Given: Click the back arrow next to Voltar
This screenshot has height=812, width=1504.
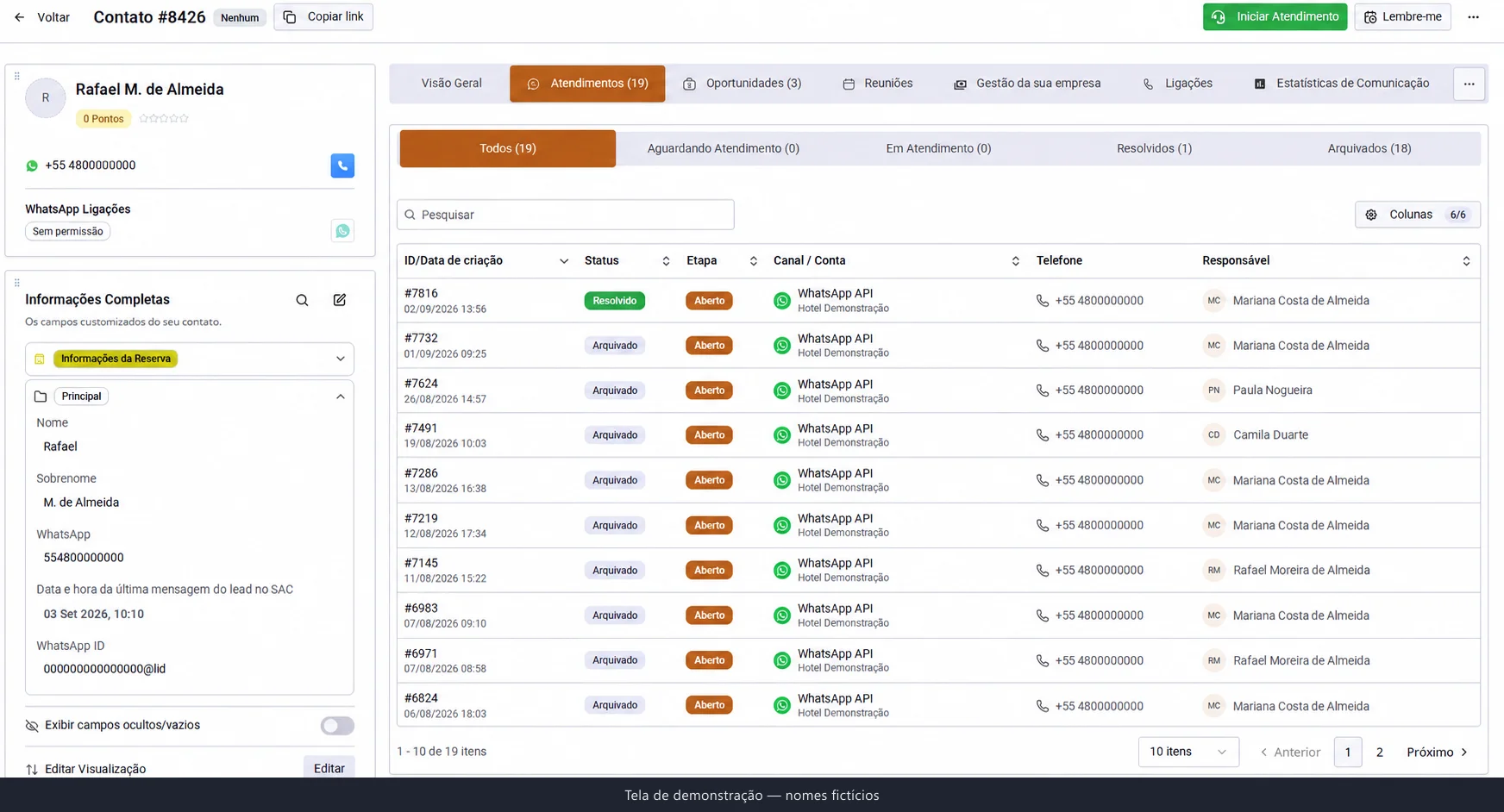Looking at the screenshot, I should pyautogui.click(x=19, y=17).
